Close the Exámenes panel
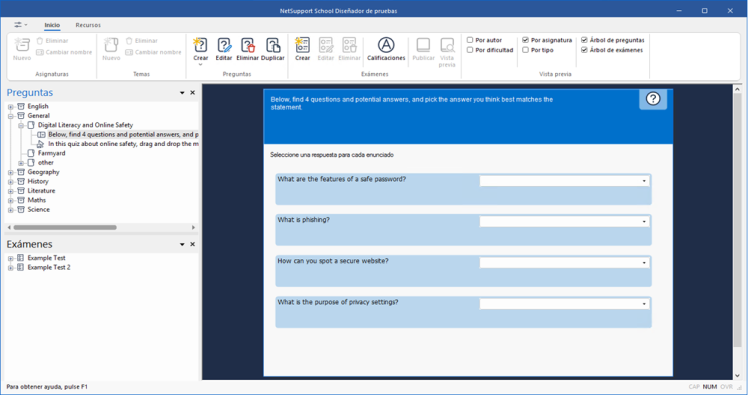 tap(193, 244)
